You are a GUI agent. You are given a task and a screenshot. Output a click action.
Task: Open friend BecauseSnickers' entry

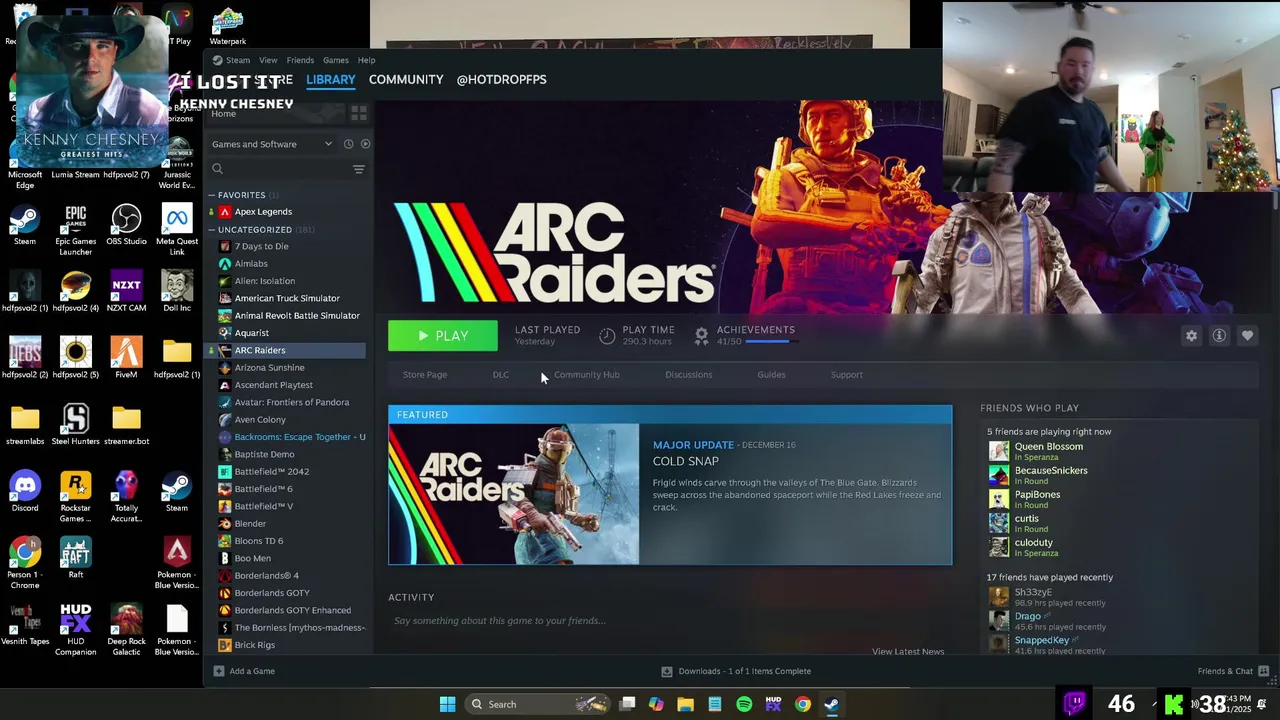tap(1051, 474)
